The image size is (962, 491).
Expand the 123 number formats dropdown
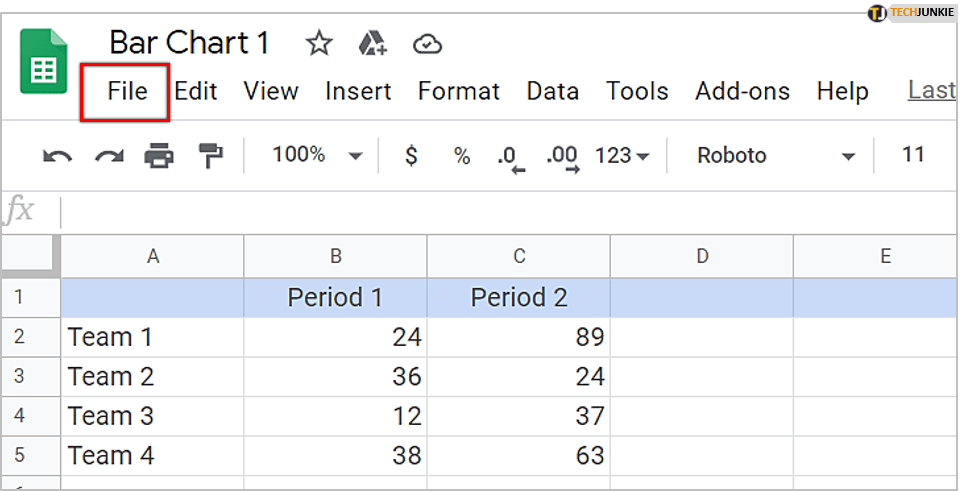click(x=622, y=155)
